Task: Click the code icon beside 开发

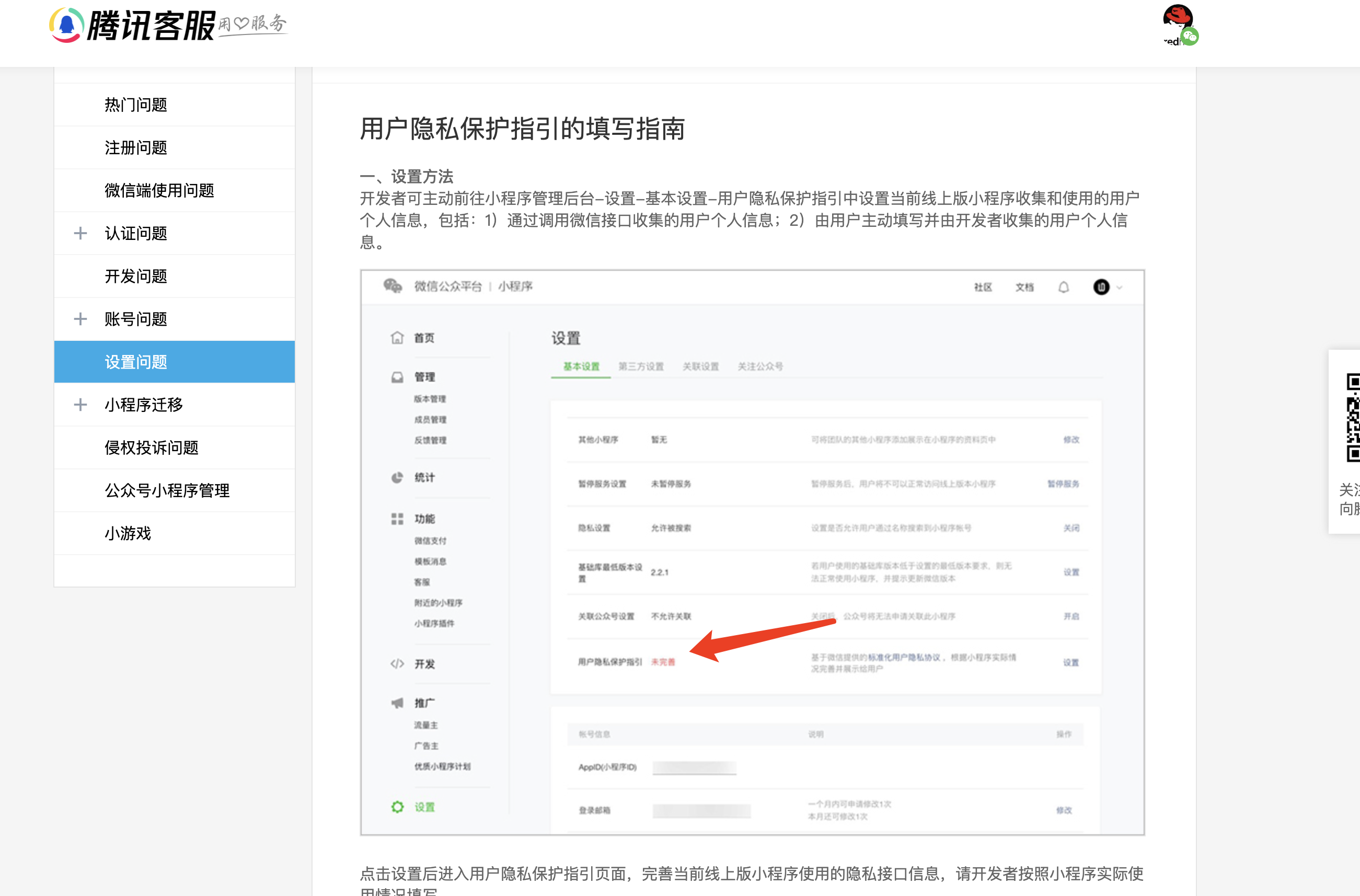Action: [397, 664]
